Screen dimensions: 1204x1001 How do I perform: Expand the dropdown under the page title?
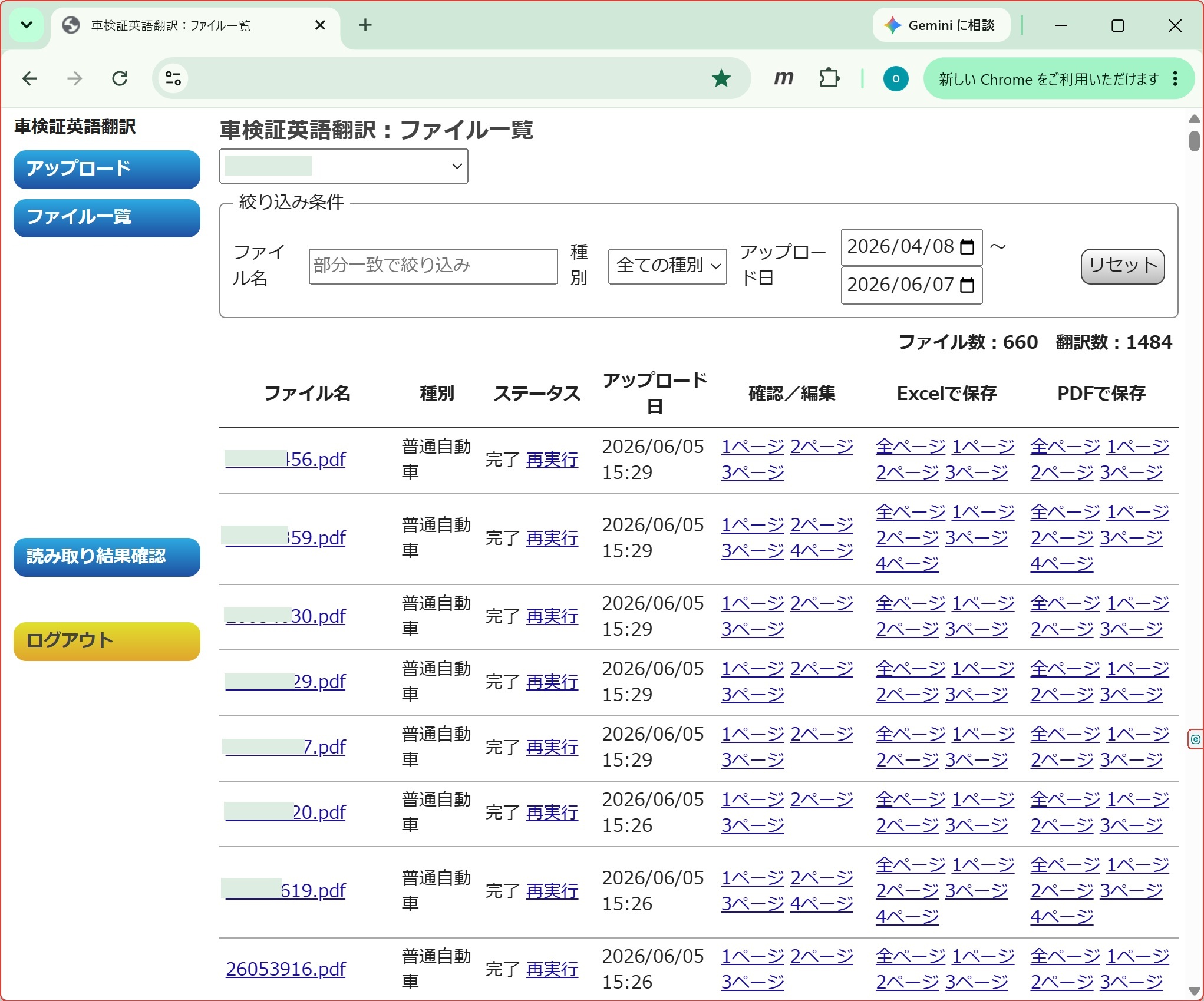point(344,166)
